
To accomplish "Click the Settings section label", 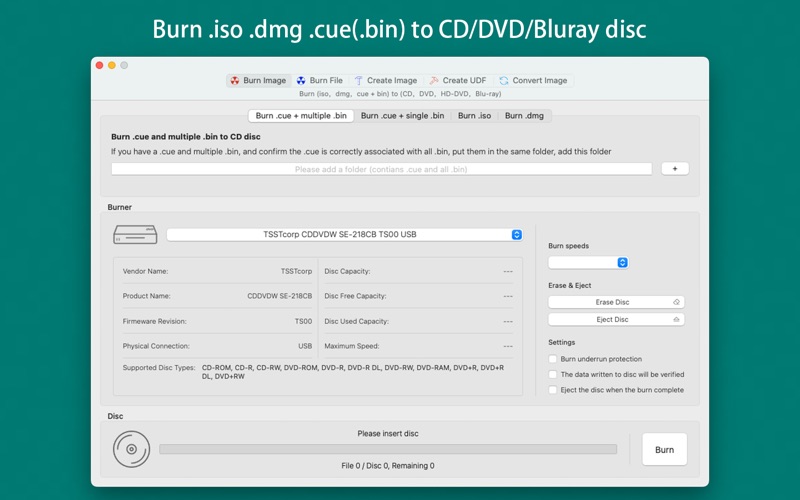I will click(561, 342).
